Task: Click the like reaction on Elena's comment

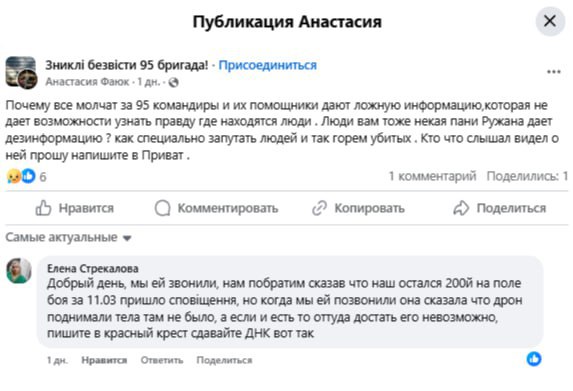Action: point(534,359)
